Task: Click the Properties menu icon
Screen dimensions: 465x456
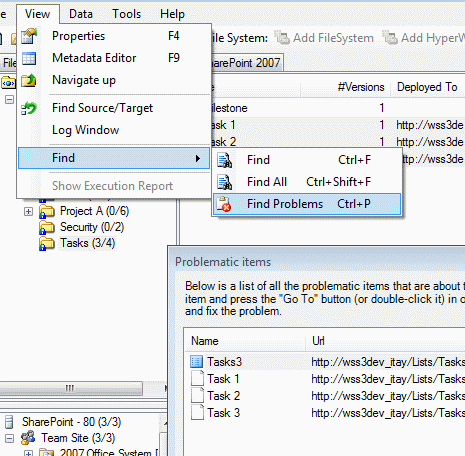Action: click(x=29, y=36)
